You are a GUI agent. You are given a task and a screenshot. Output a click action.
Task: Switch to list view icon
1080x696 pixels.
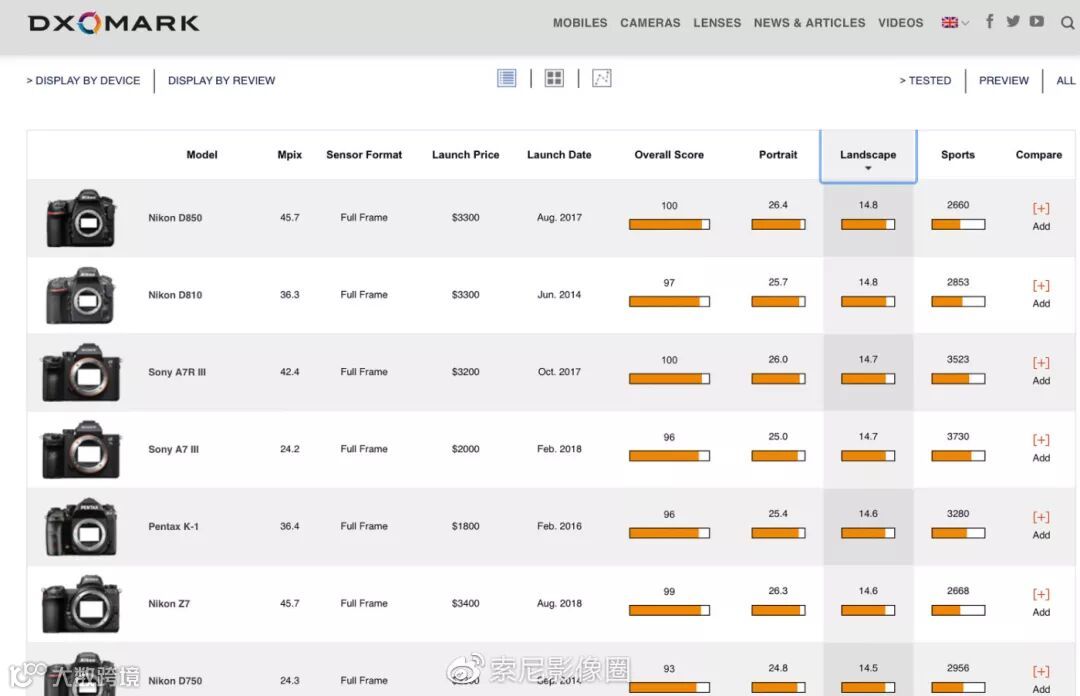pyautogui.click(x=506, y=79)
